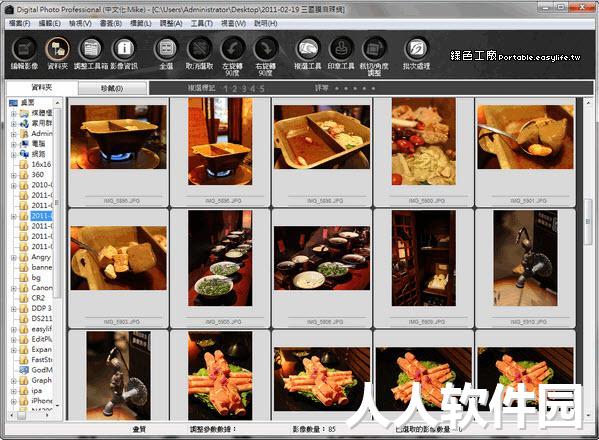Click the thumbnail pane vertical scrollbar
Screen dimensions: 599x440
[x=588, y=259]
